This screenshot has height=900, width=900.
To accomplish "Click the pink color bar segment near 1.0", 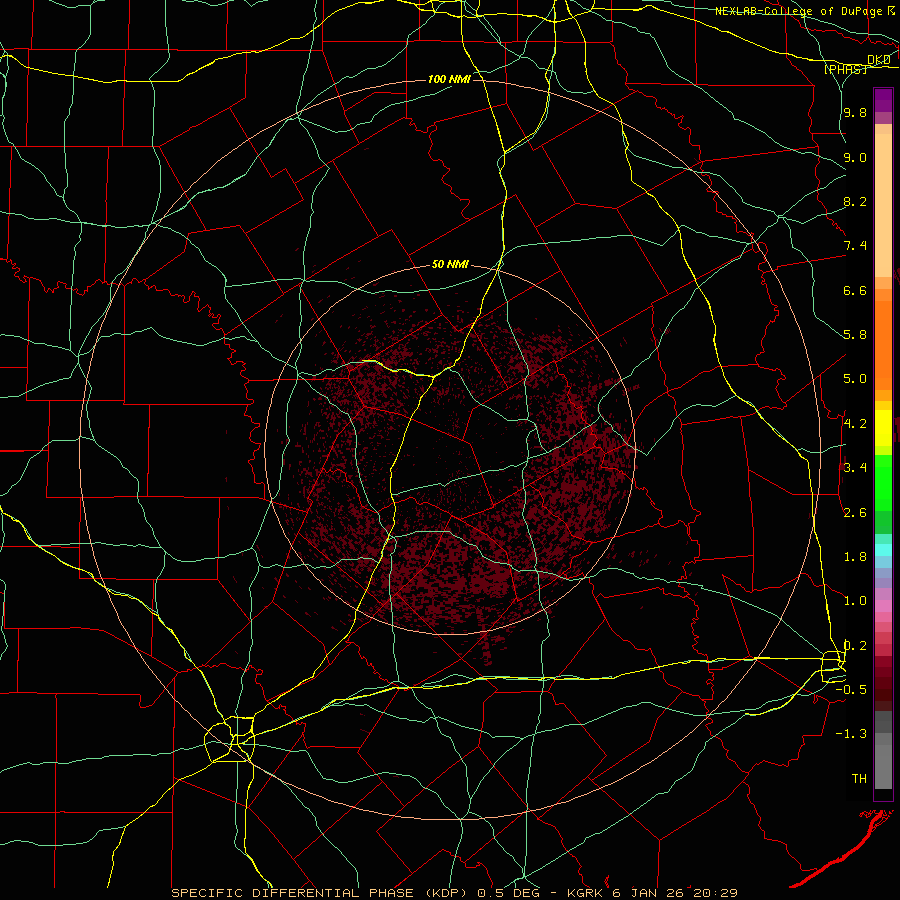I will tap(883, 606).
